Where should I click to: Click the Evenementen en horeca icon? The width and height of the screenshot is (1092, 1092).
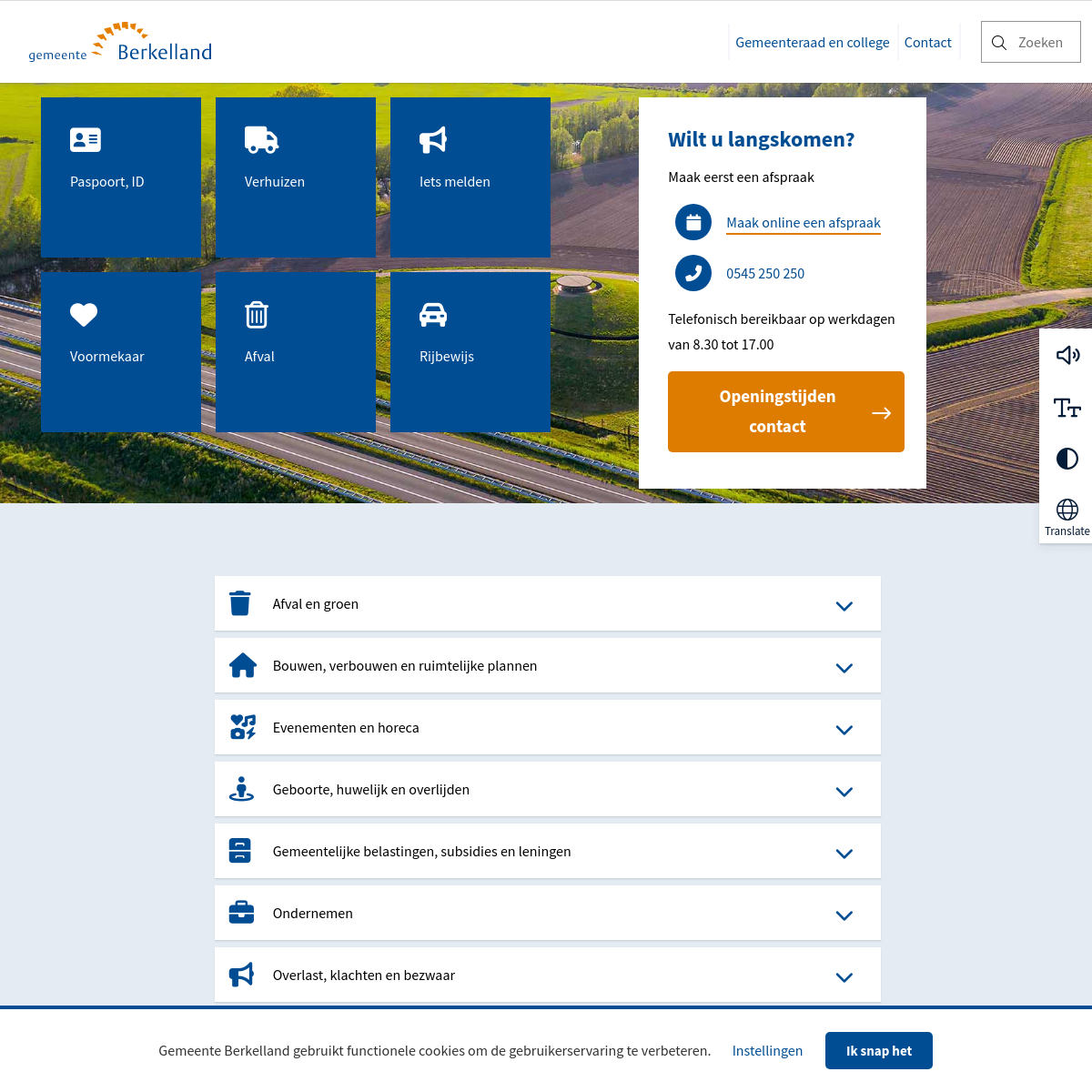243,727
